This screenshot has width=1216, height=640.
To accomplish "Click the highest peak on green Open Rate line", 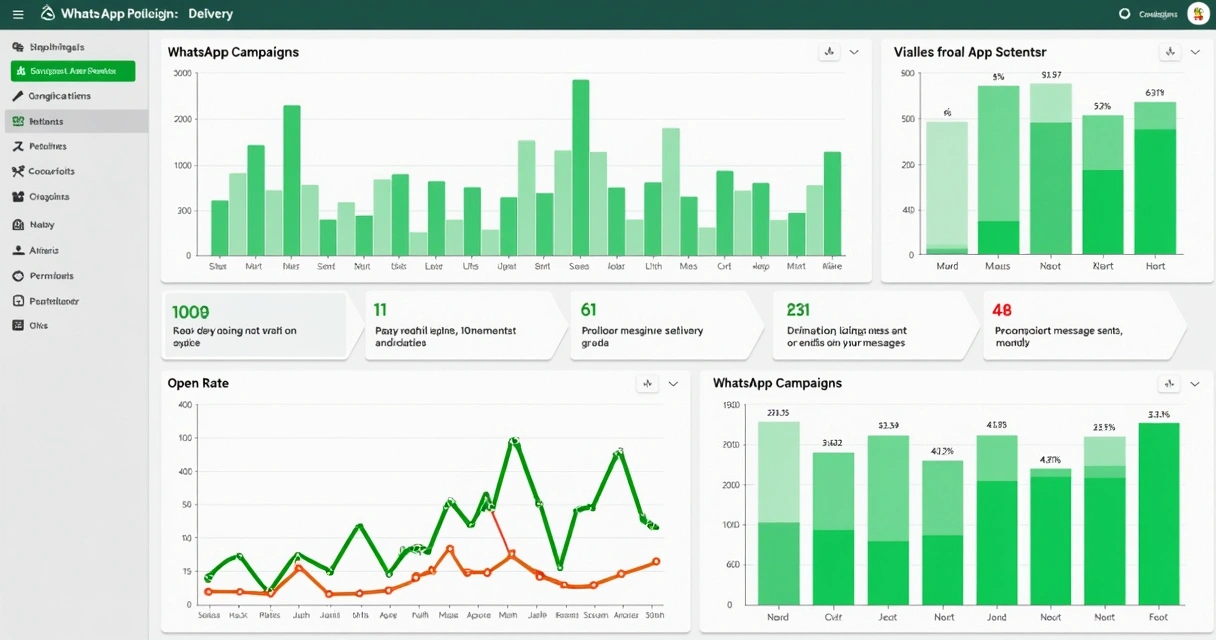I will click(x=514, y=440).
